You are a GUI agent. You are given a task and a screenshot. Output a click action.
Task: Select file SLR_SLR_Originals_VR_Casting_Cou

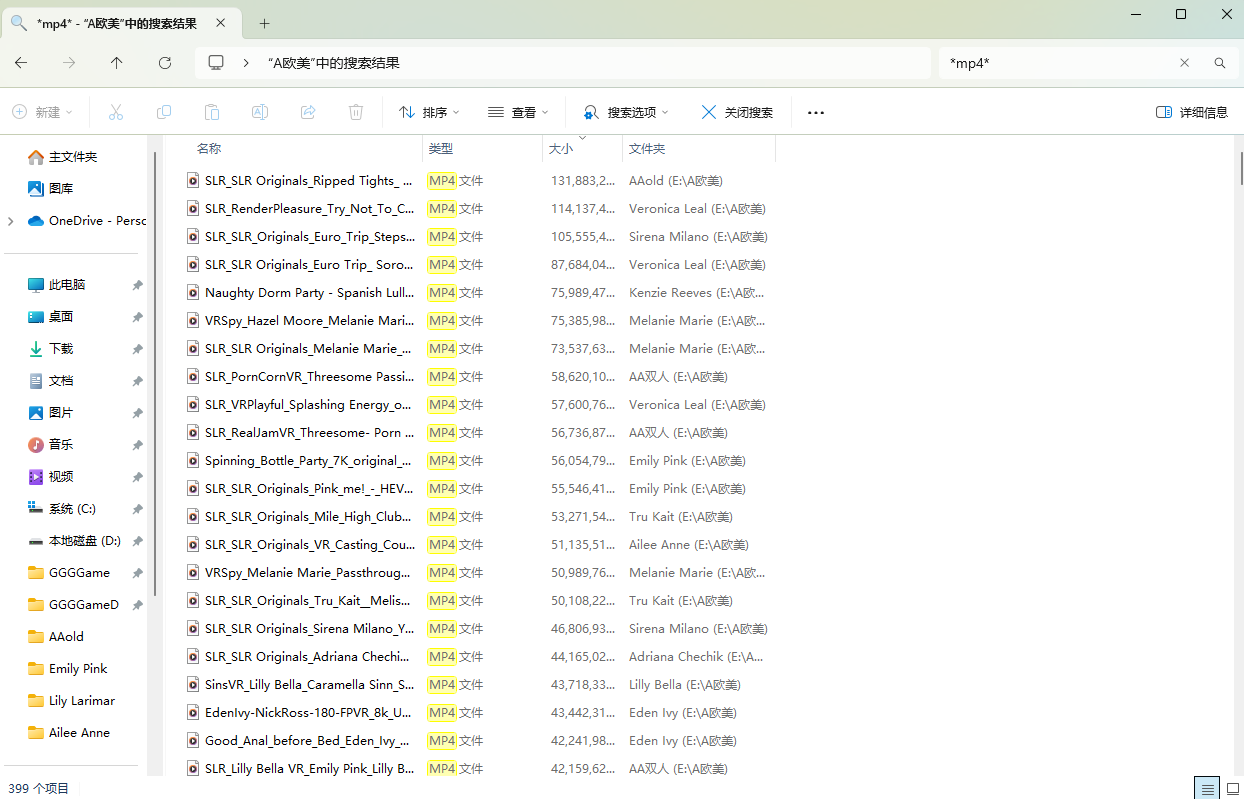pos(310,545)
